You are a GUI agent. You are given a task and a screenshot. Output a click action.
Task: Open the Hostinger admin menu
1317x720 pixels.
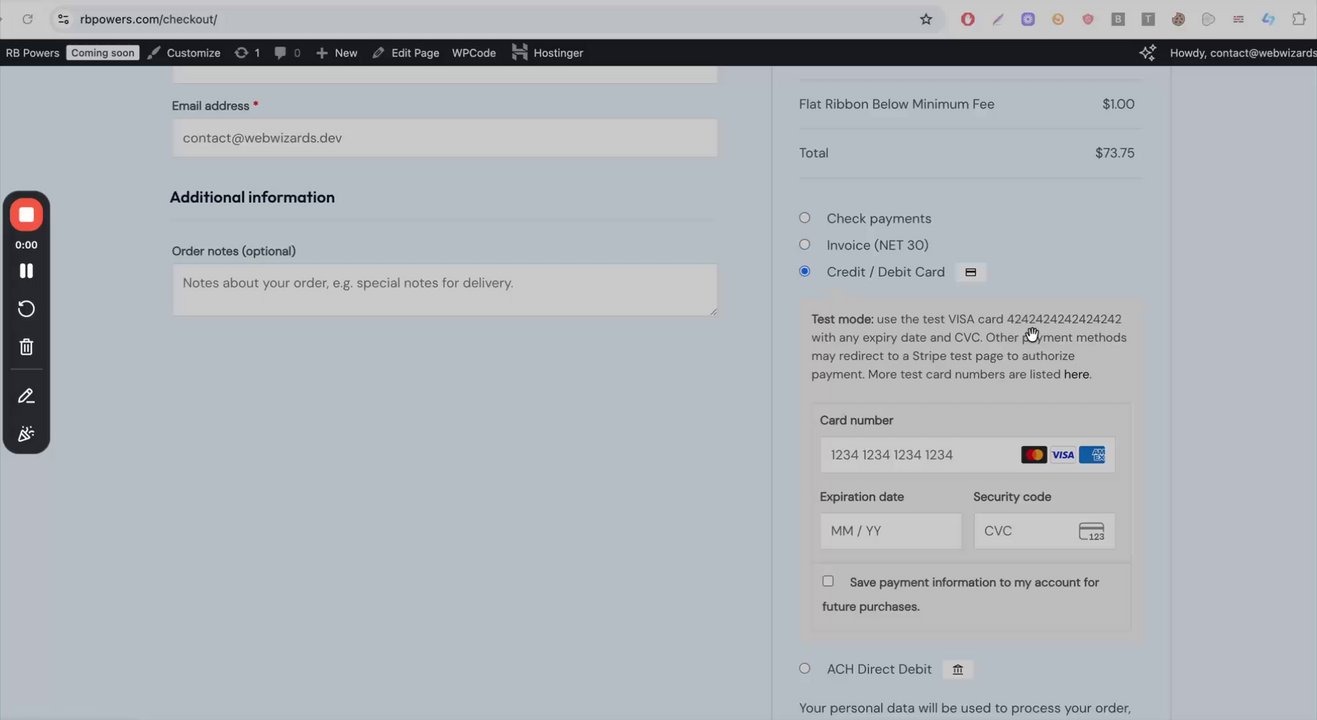pos(547,53)
